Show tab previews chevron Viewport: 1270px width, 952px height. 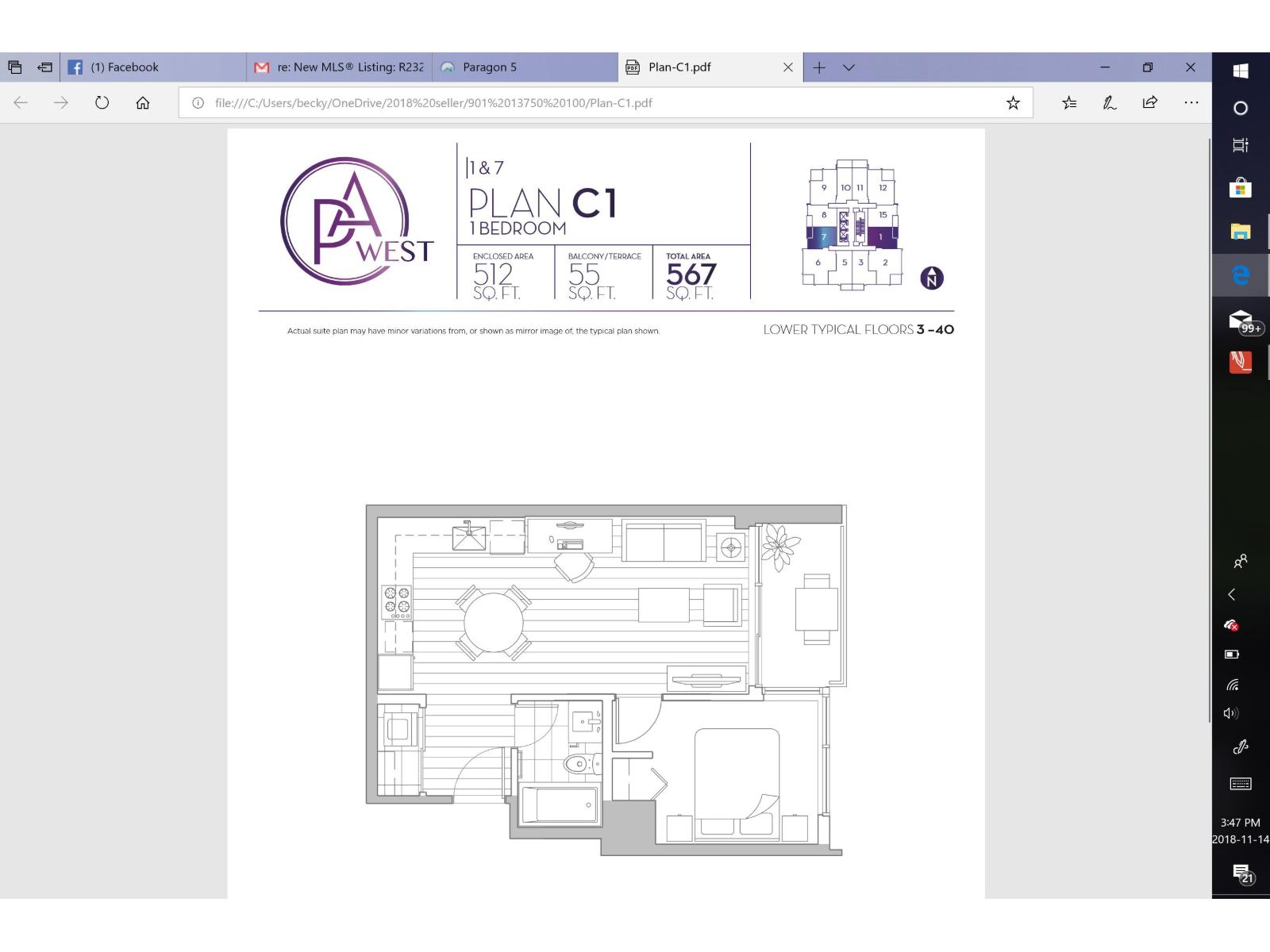pos(849,67)
